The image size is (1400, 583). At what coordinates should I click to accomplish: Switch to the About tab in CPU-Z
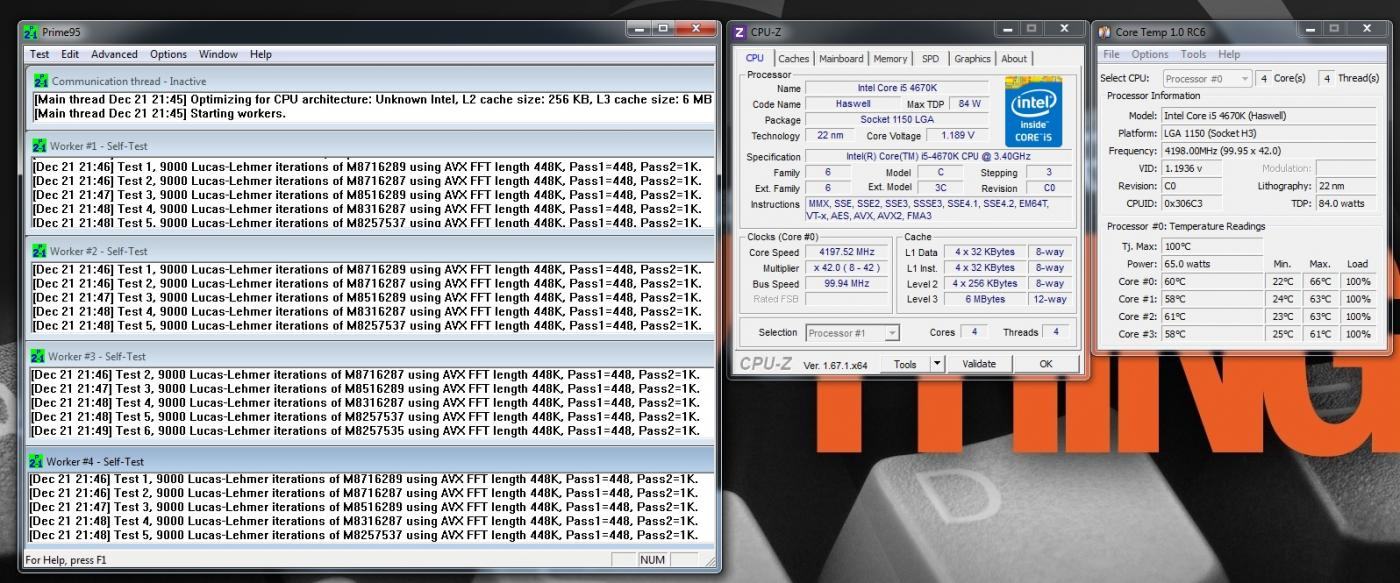pos(1014,59)
